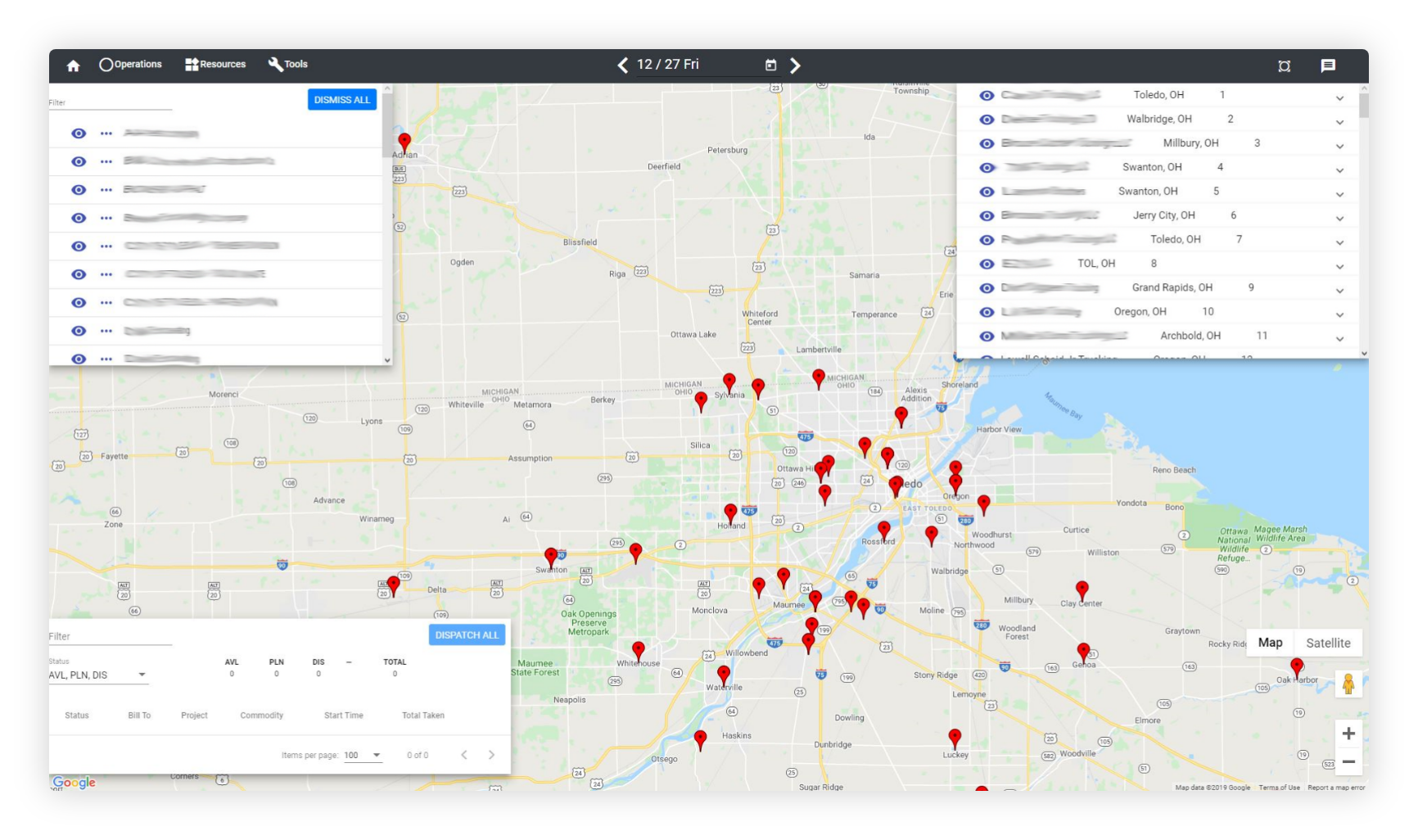Viewport: 1418px width, 840px height.
Task: Open more options for second left-panel row
Action: click(106, 161)
